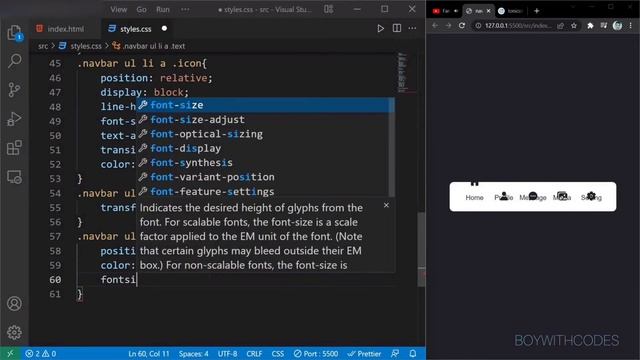This screenshot has width=640, height=360.
Task: Click the Setting link in the page navbar
Action: click(591, 197)
